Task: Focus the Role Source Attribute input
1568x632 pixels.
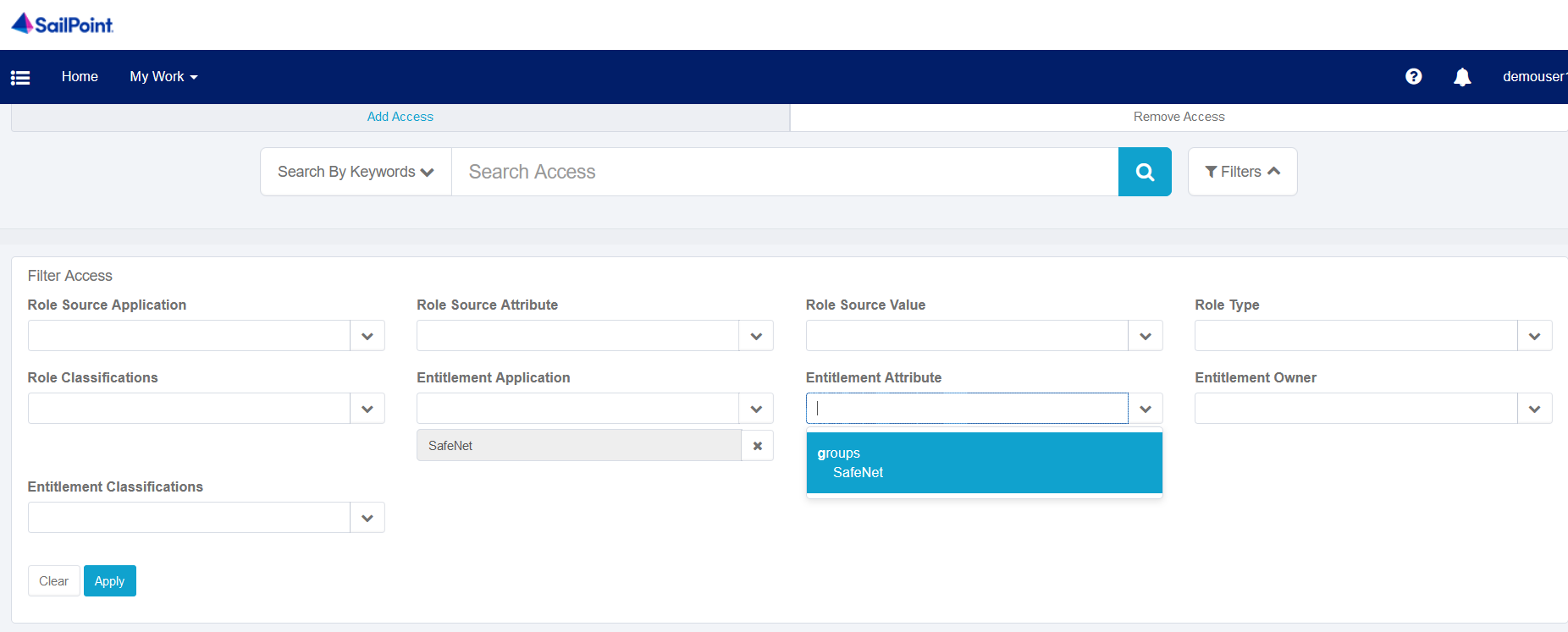Action: tap(577, 336)
